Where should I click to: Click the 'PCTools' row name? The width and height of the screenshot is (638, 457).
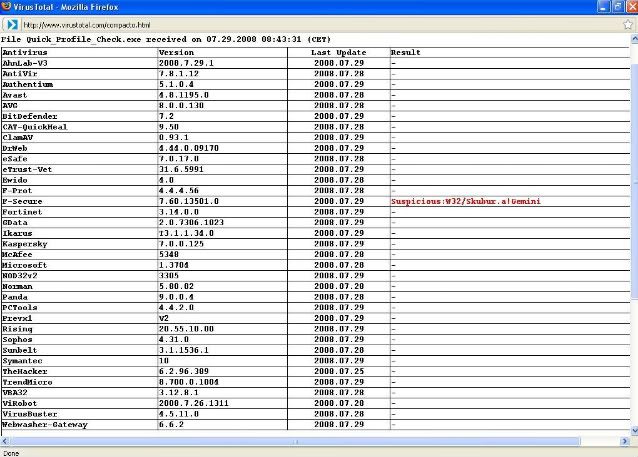(x=20, y=307)
